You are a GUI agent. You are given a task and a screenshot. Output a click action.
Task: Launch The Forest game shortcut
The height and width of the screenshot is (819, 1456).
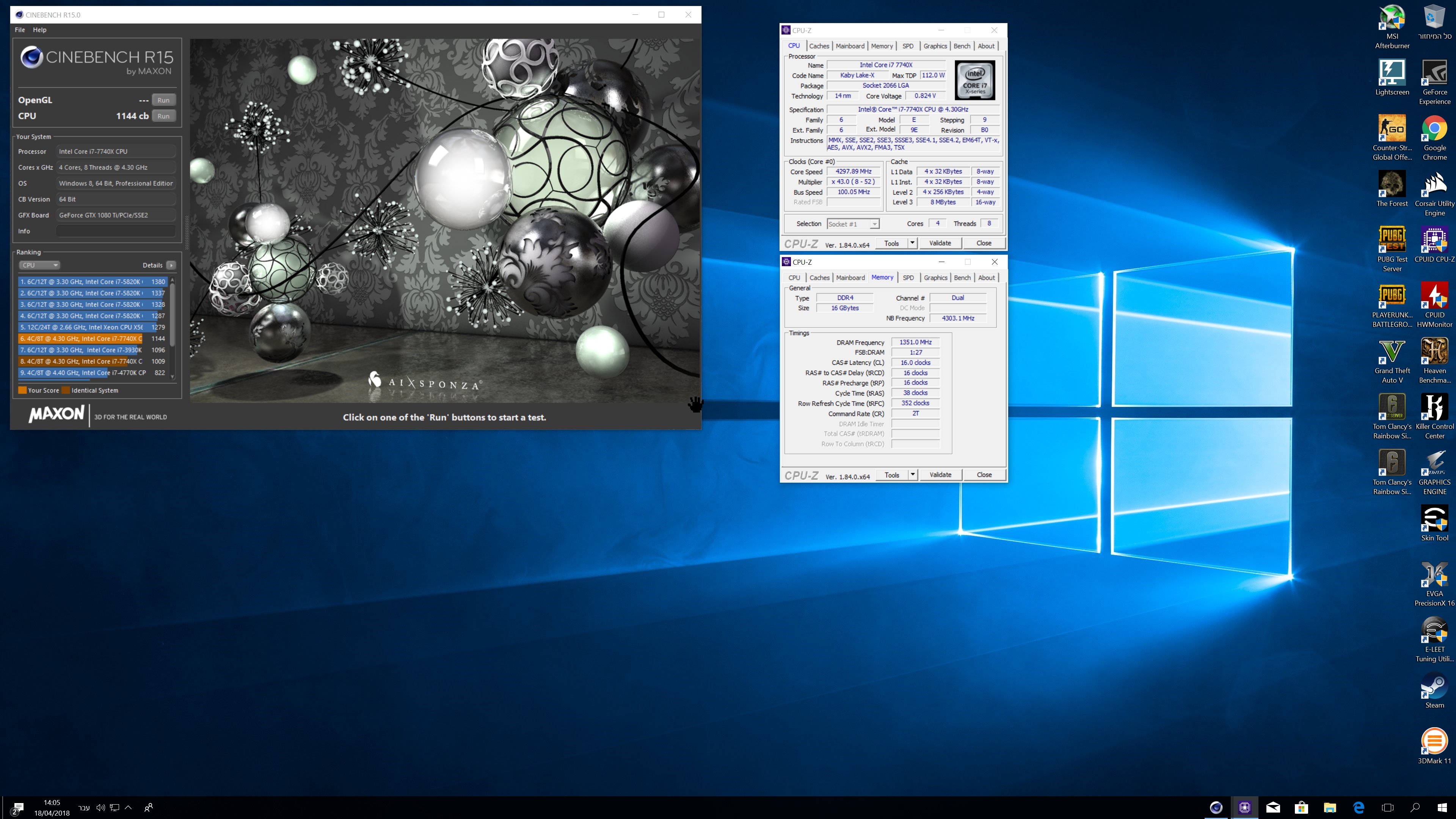pos(1392,189)
